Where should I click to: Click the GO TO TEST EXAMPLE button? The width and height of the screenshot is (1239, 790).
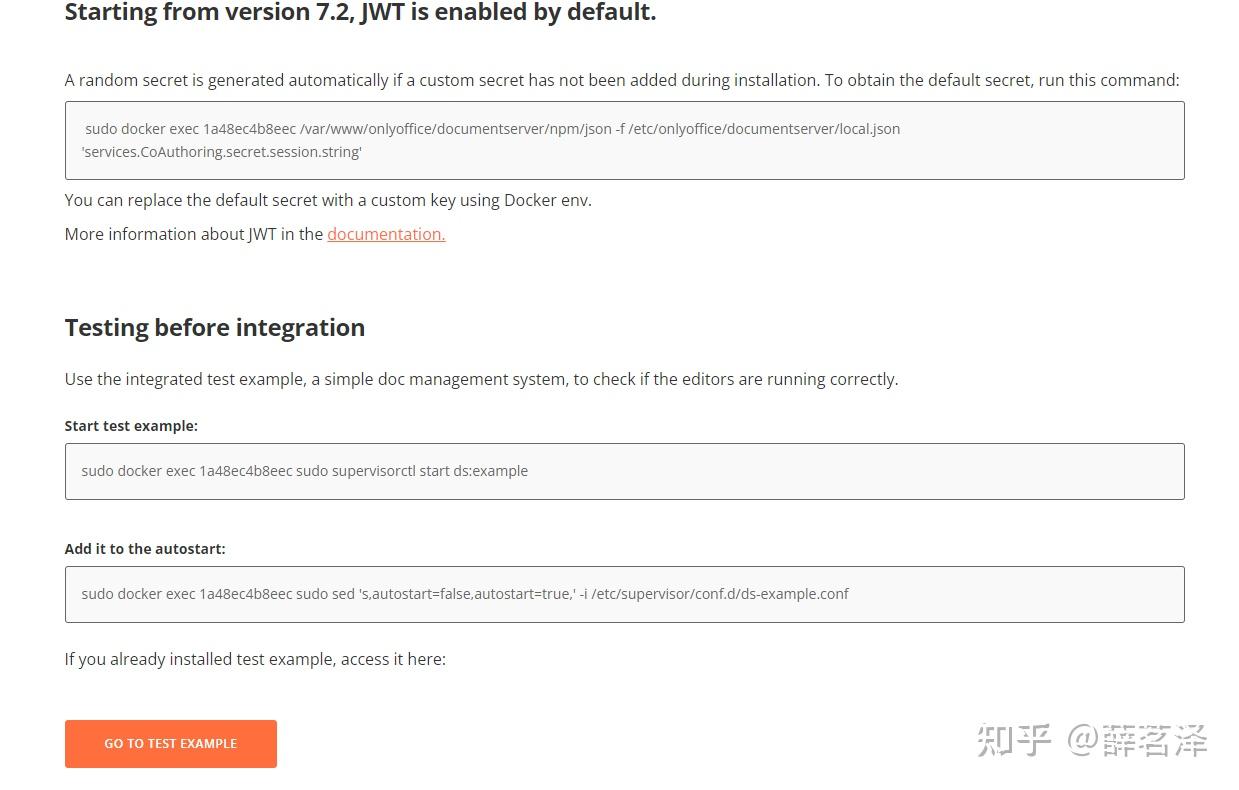pyautogui.click(x=170, y=744)
